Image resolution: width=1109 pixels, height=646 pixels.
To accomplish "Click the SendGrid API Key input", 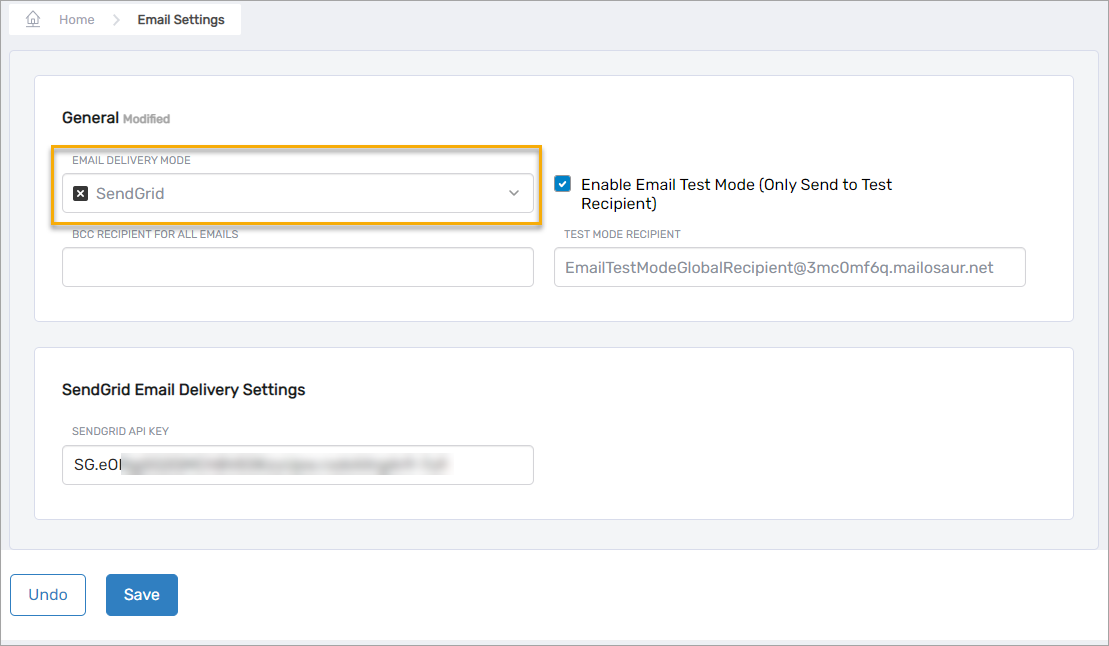I will tap(297, 465).
